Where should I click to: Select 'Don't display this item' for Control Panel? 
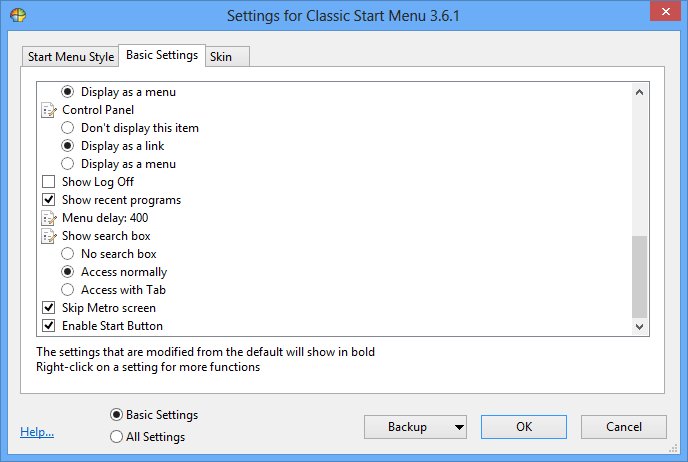(x=67, y=128)
